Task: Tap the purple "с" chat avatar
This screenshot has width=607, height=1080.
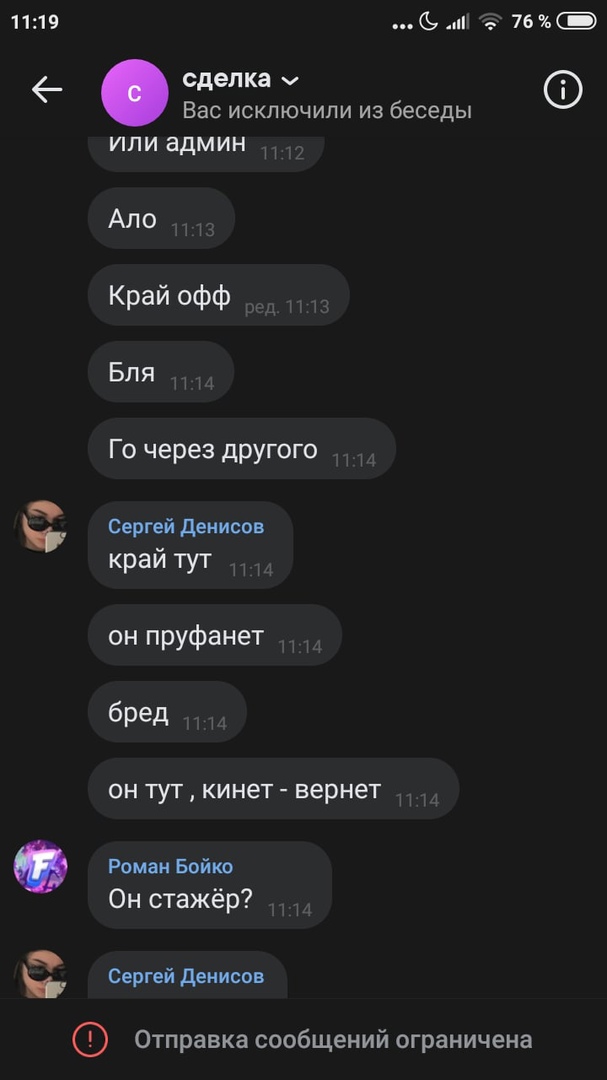Action: tap(134, 93)
